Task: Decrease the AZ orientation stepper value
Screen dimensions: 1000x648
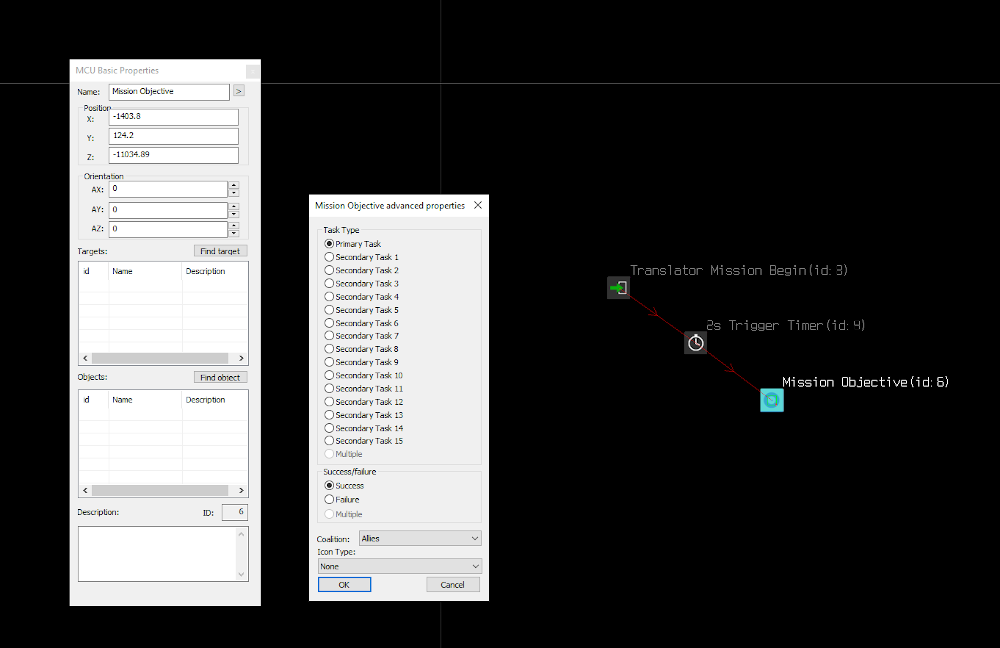Action: coord(234,233)
